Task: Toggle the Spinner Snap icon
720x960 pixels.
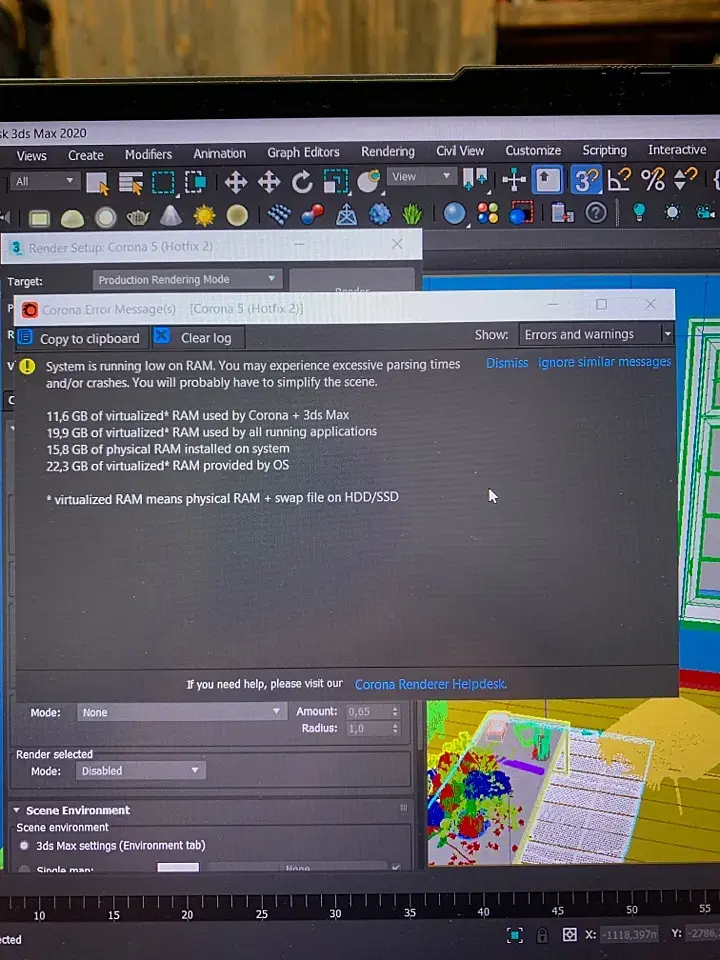Action: point(684,179)
